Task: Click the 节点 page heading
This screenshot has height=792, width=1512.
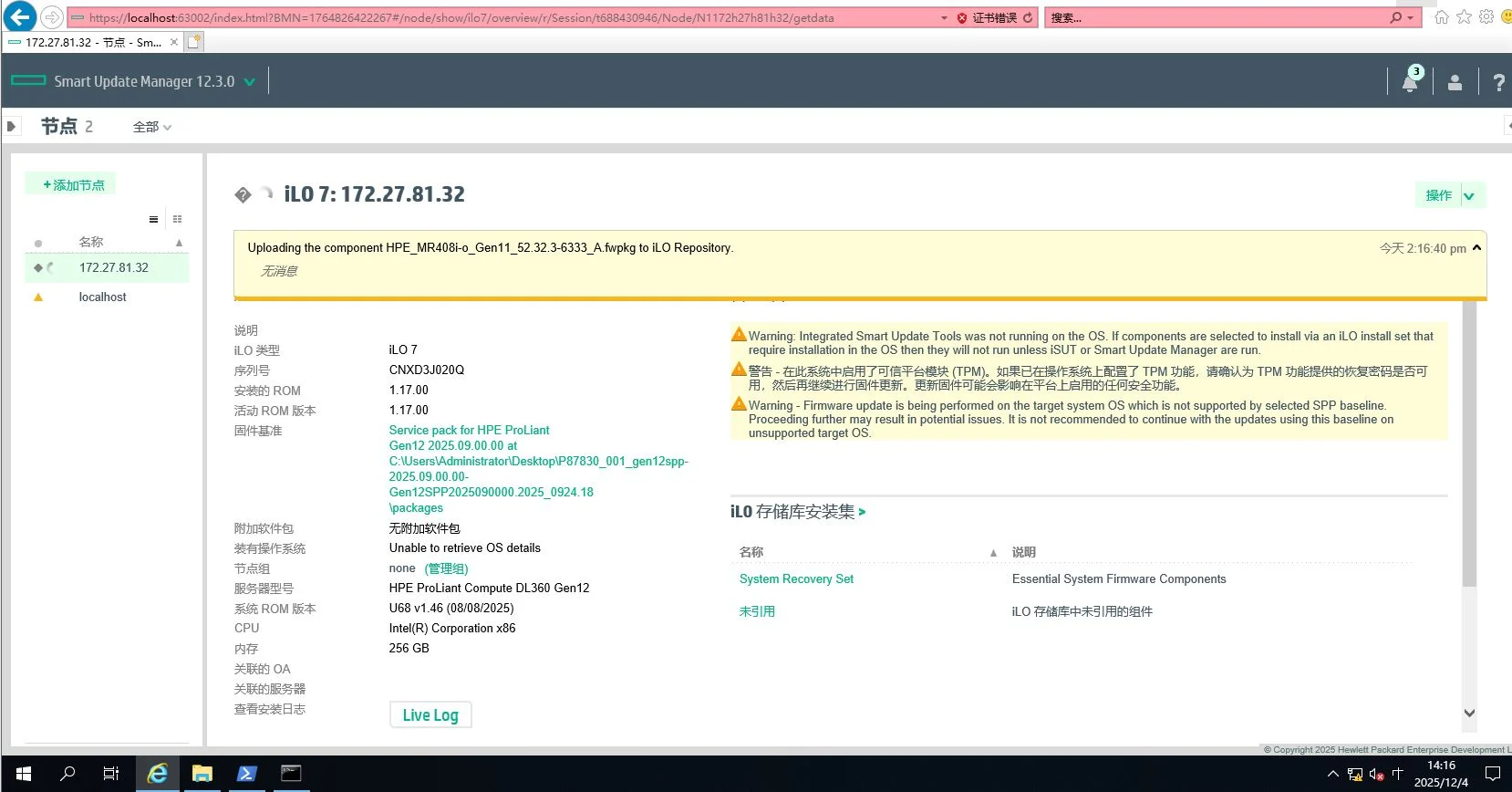Action: click(x=59, y=126)
